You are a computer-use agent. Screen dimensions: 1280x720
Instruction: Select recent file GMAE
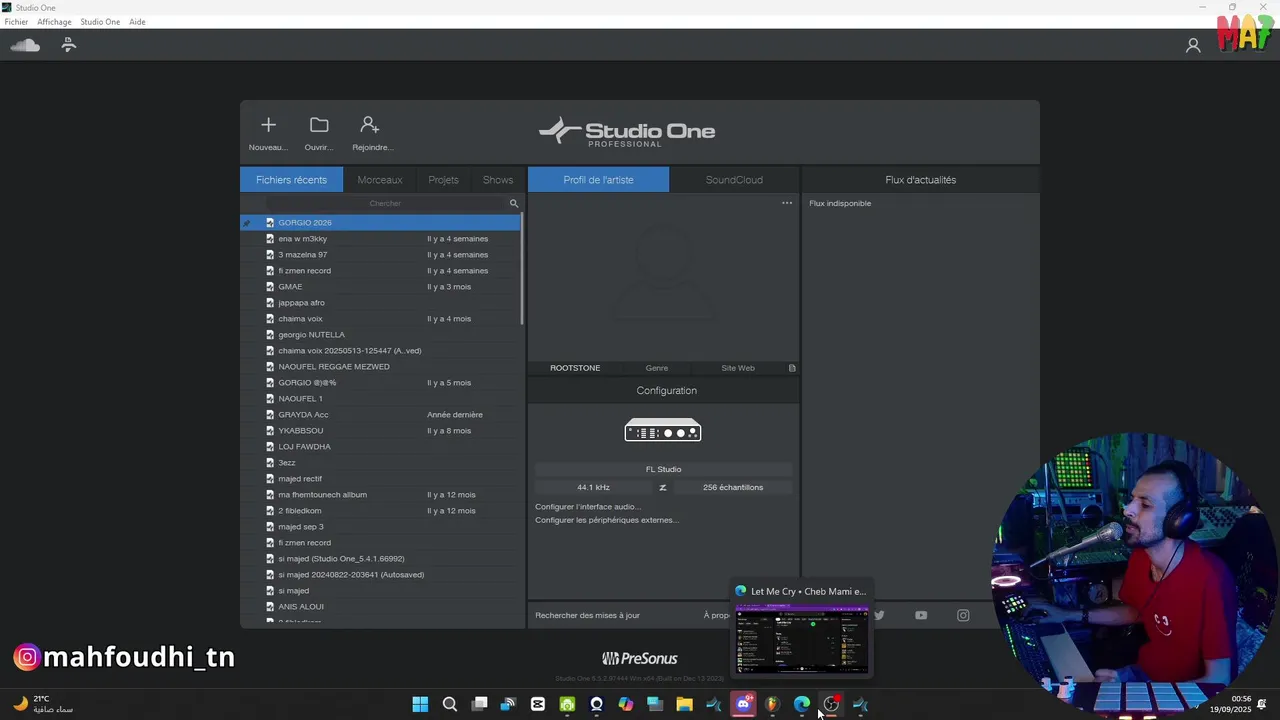380,287
